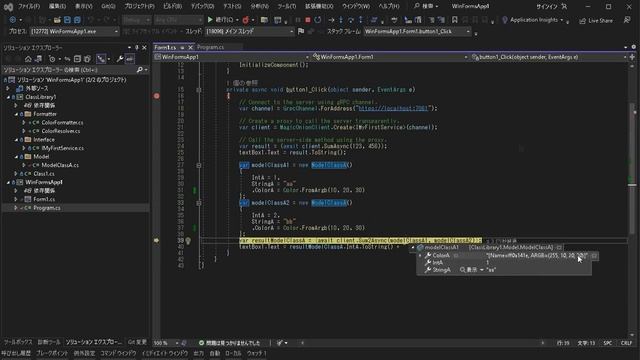The width and height of the screenshot is (640, 360).
Task: Click the 検索 search box in title bar
Action: (426, 7)
